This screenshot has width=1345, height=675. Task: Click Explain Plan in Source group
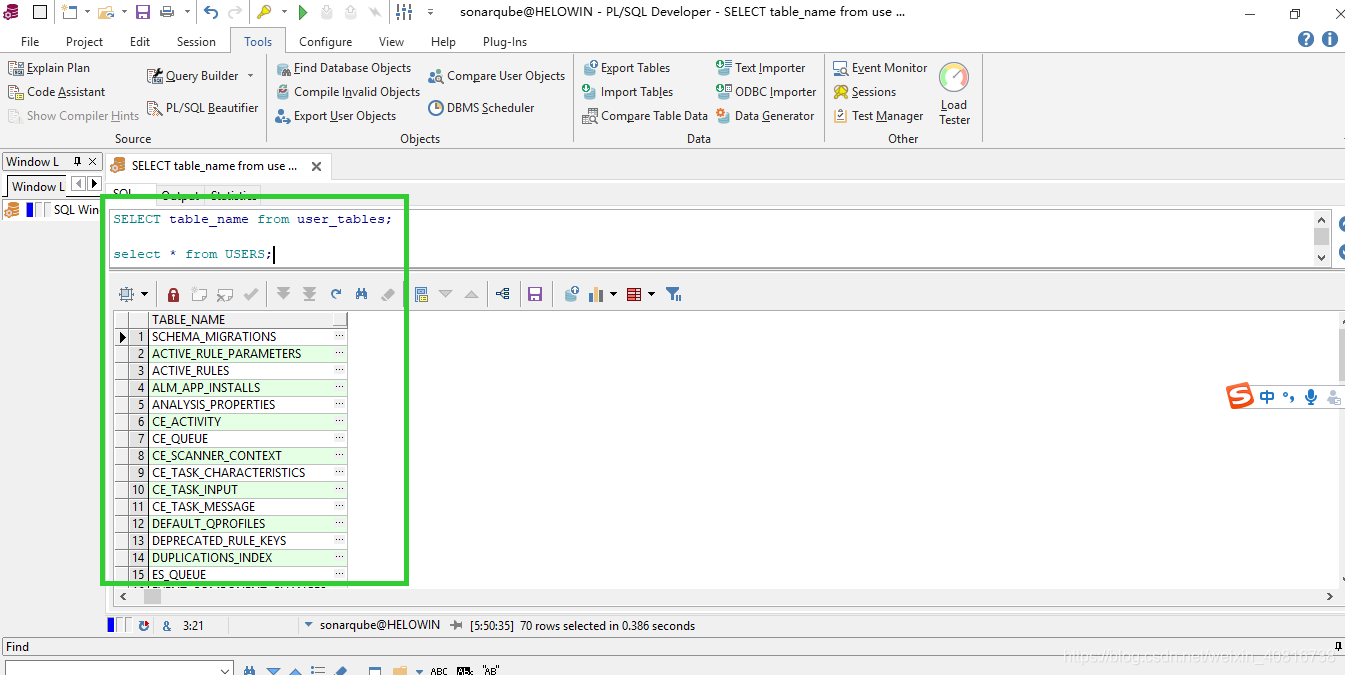click(x=49, y=68)
